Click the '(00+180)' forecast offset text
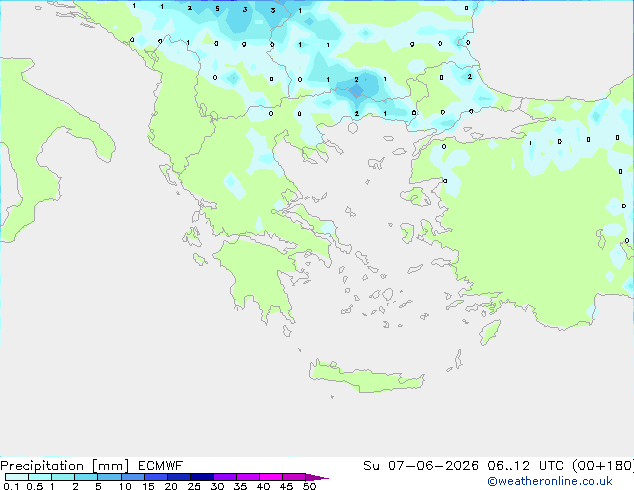The height and width of the screenshot is (490, 634). (603, 466)
